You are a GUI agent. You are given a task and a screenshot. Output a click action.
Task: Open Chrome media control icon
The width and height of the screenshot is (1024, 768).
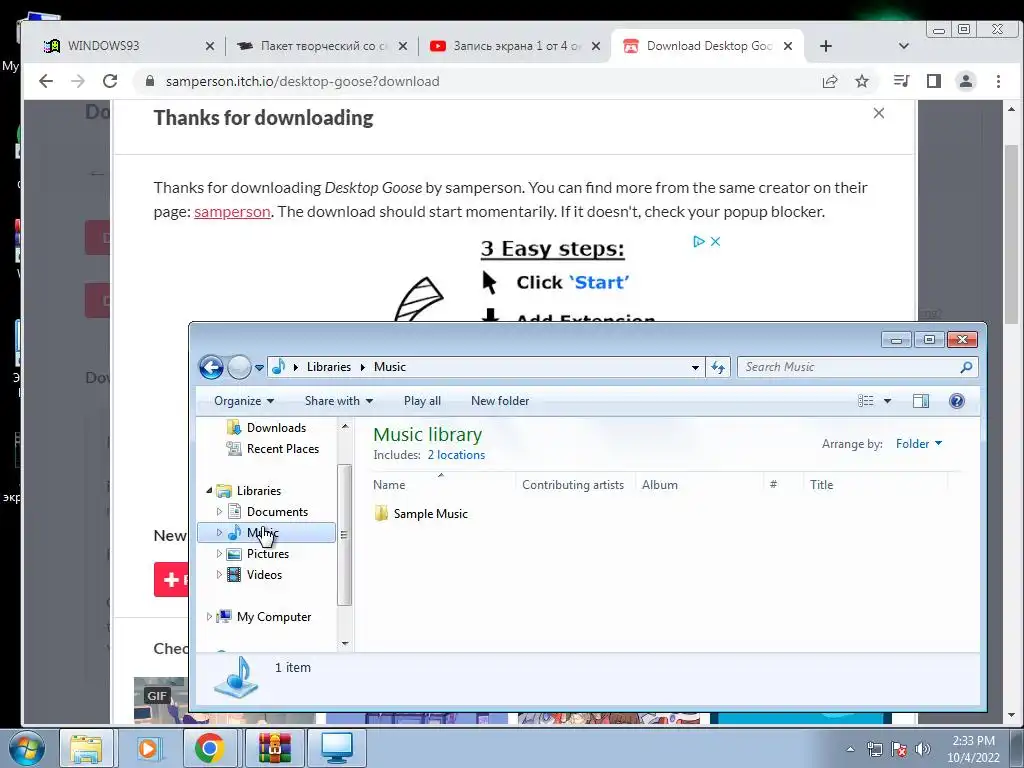(901, 81)
